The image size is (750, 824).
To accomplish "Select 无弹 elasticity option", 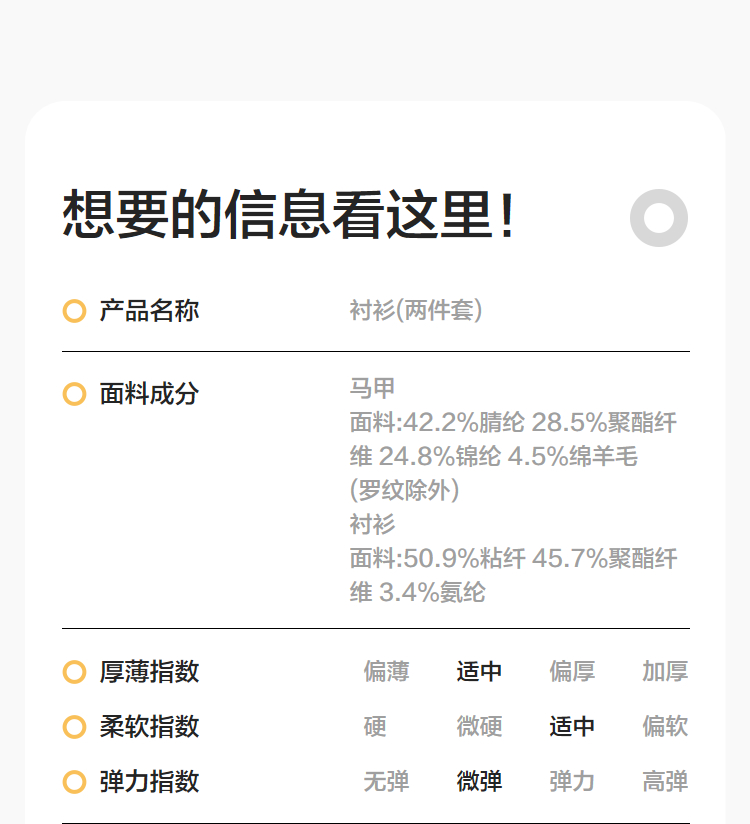I will (x=386, y=782).
